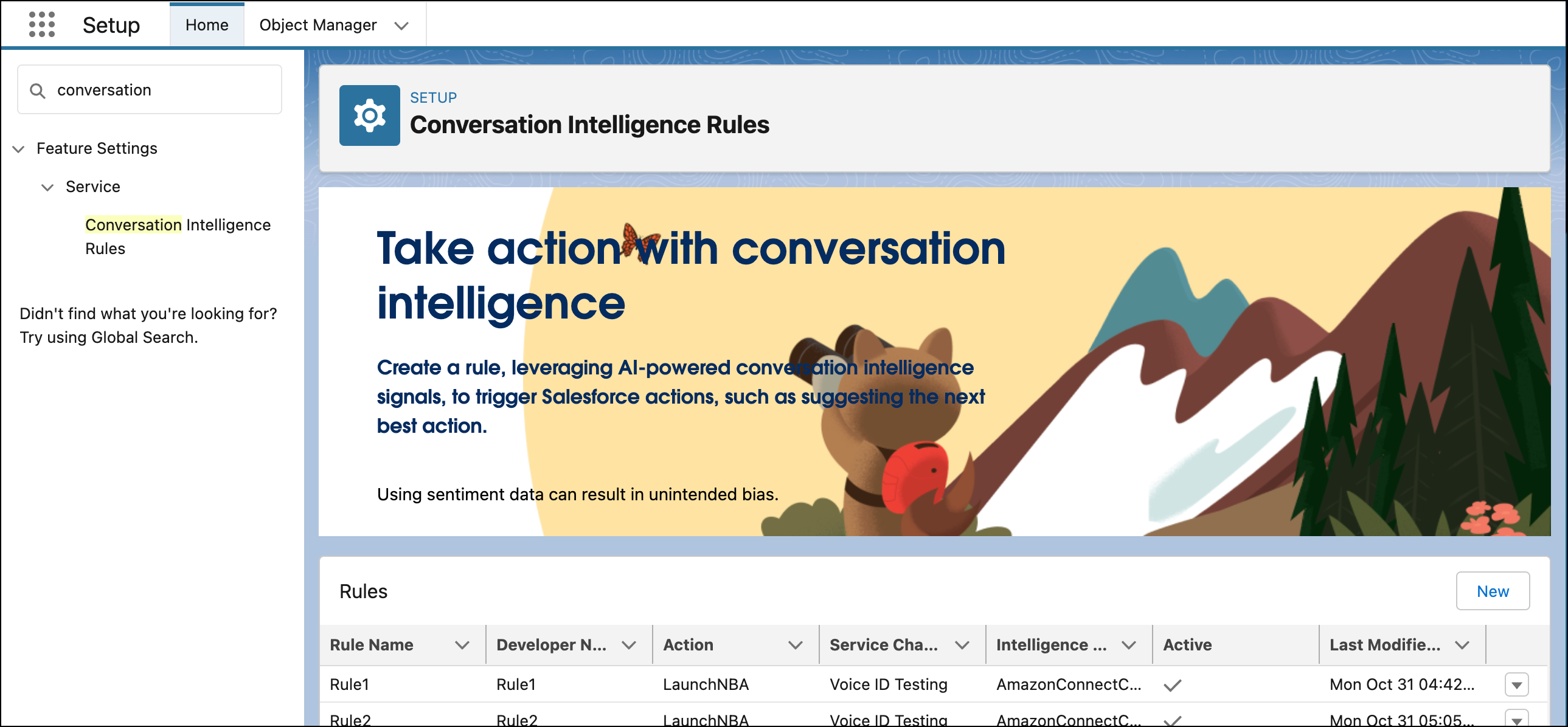Click the New rule button
The width and height of the screenshot is (1568, 727).
click(x=1493, y=591)
